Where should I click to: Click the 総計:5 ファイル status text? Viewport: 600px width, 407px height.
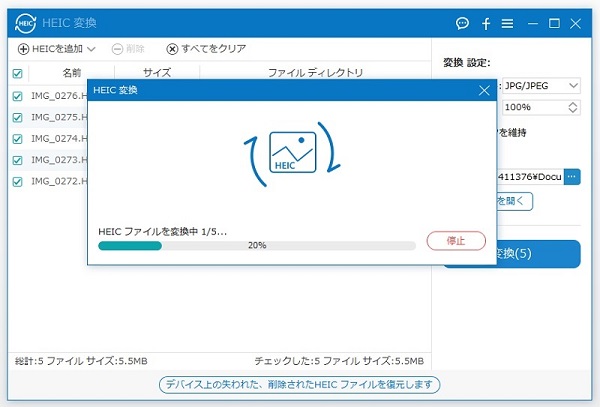point(81,361)
